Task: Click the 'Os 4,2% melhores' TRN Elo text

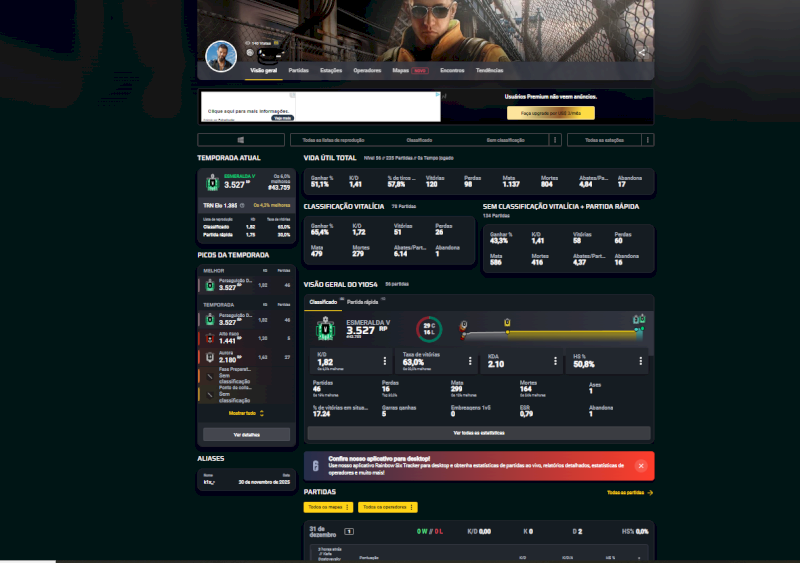Action: [x=272, y=205]
